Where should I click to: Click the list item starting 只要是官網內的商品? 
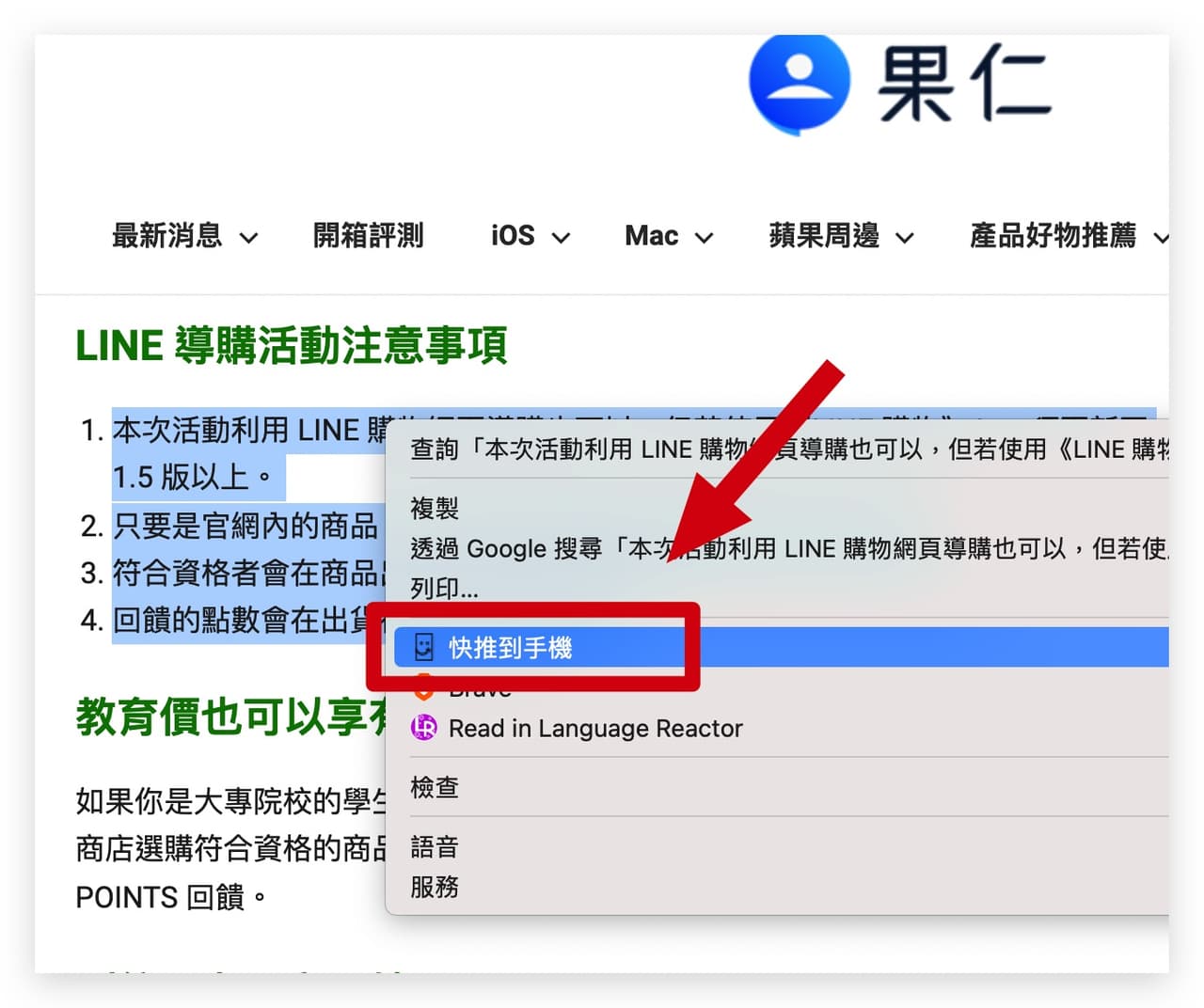click(246, 525)
